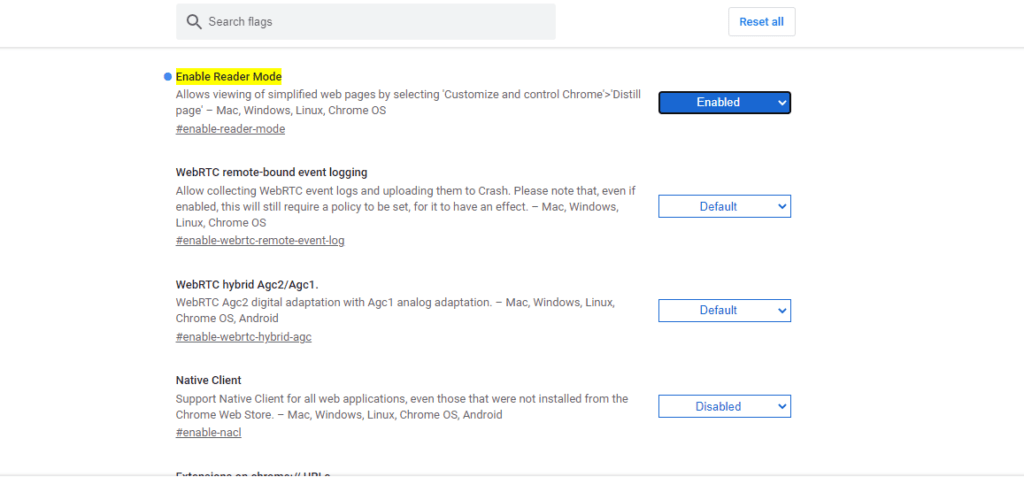Click the WebRTC hybrid Agc2/Agc1 heading
The height and width of the screenshot is (477, 1024).
pyautogui.click(x=247, y=285)
